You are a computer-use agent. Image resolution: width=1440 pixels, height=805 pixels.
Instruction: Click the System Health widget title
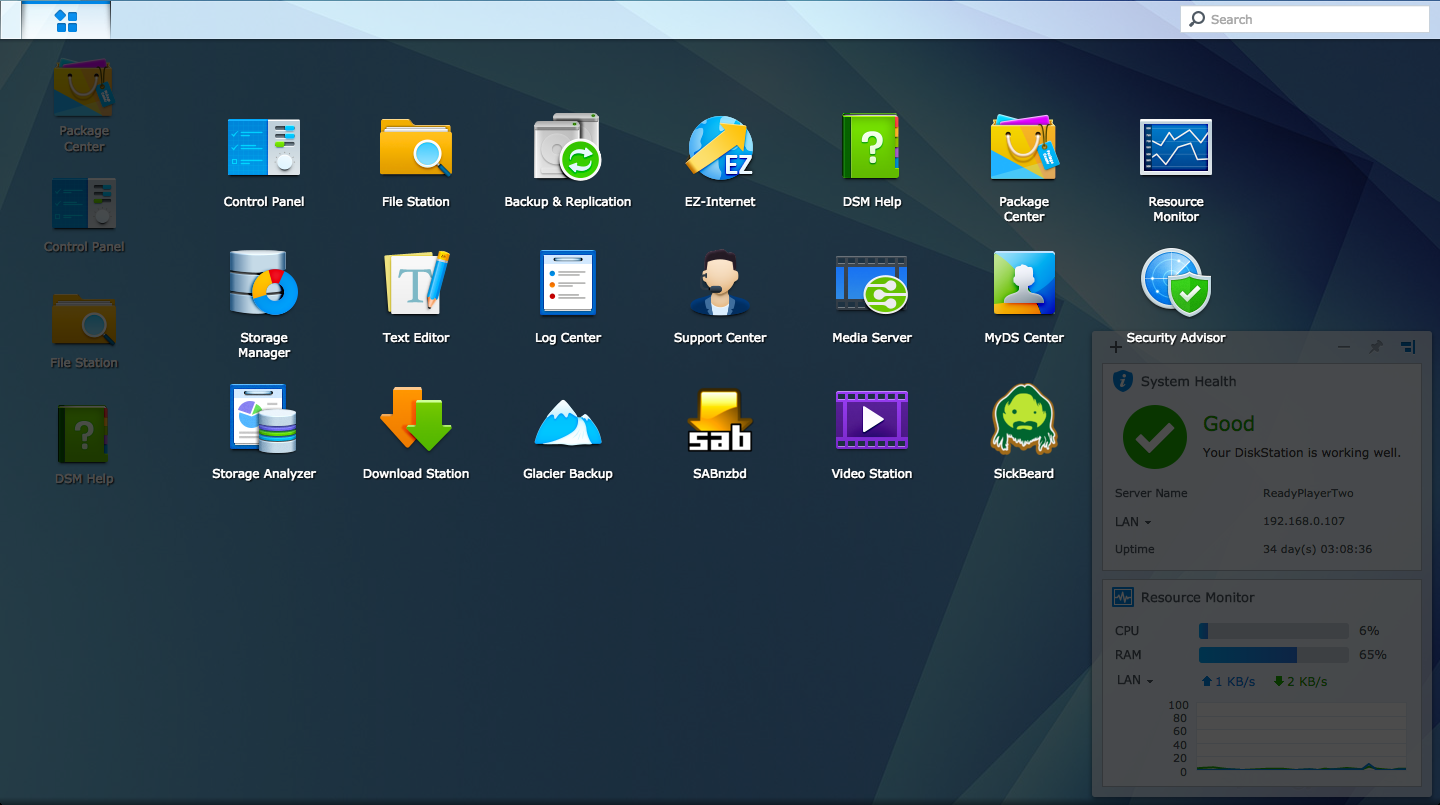[x=1188, y=381]
